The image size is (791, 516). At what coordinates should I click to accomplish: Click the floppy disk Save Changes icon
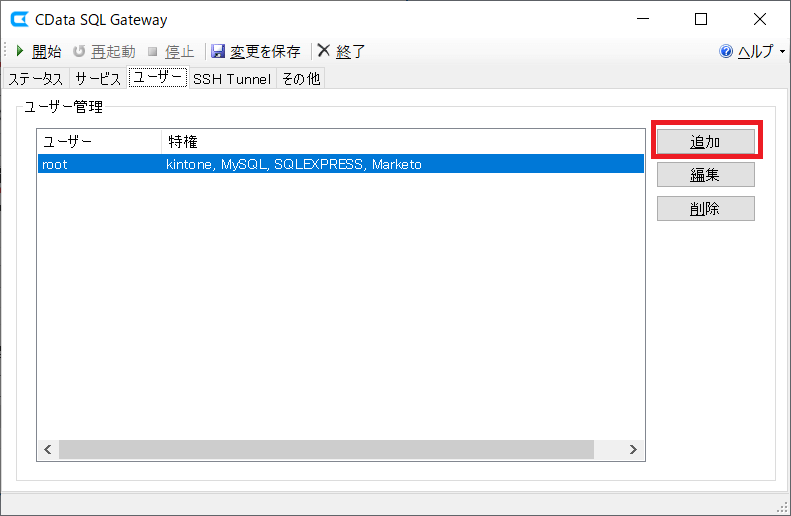tap(218, 51)
